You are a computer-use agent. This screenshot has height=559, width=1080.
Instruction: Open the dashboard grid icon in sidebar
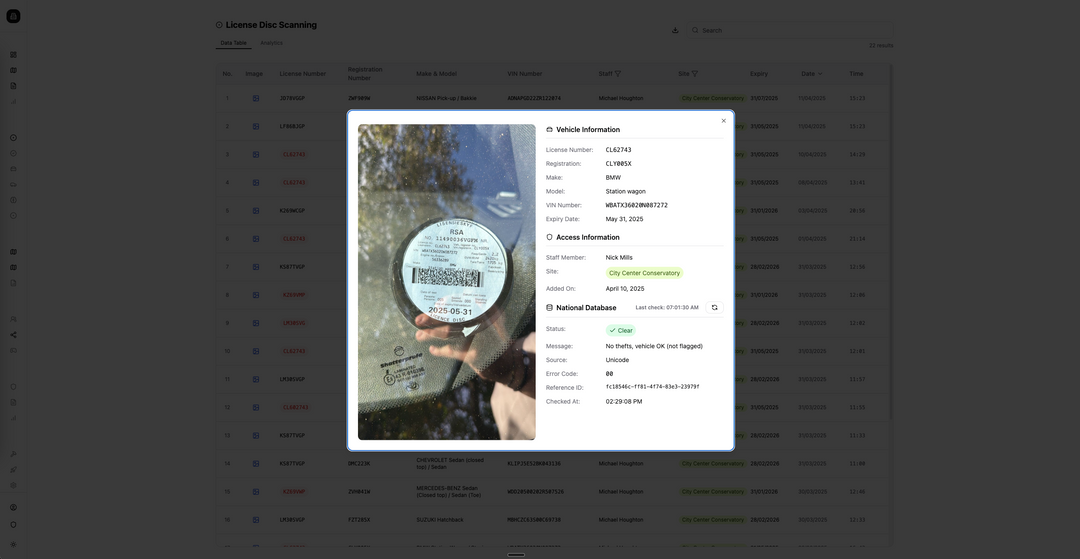click(x=13, y=55)
